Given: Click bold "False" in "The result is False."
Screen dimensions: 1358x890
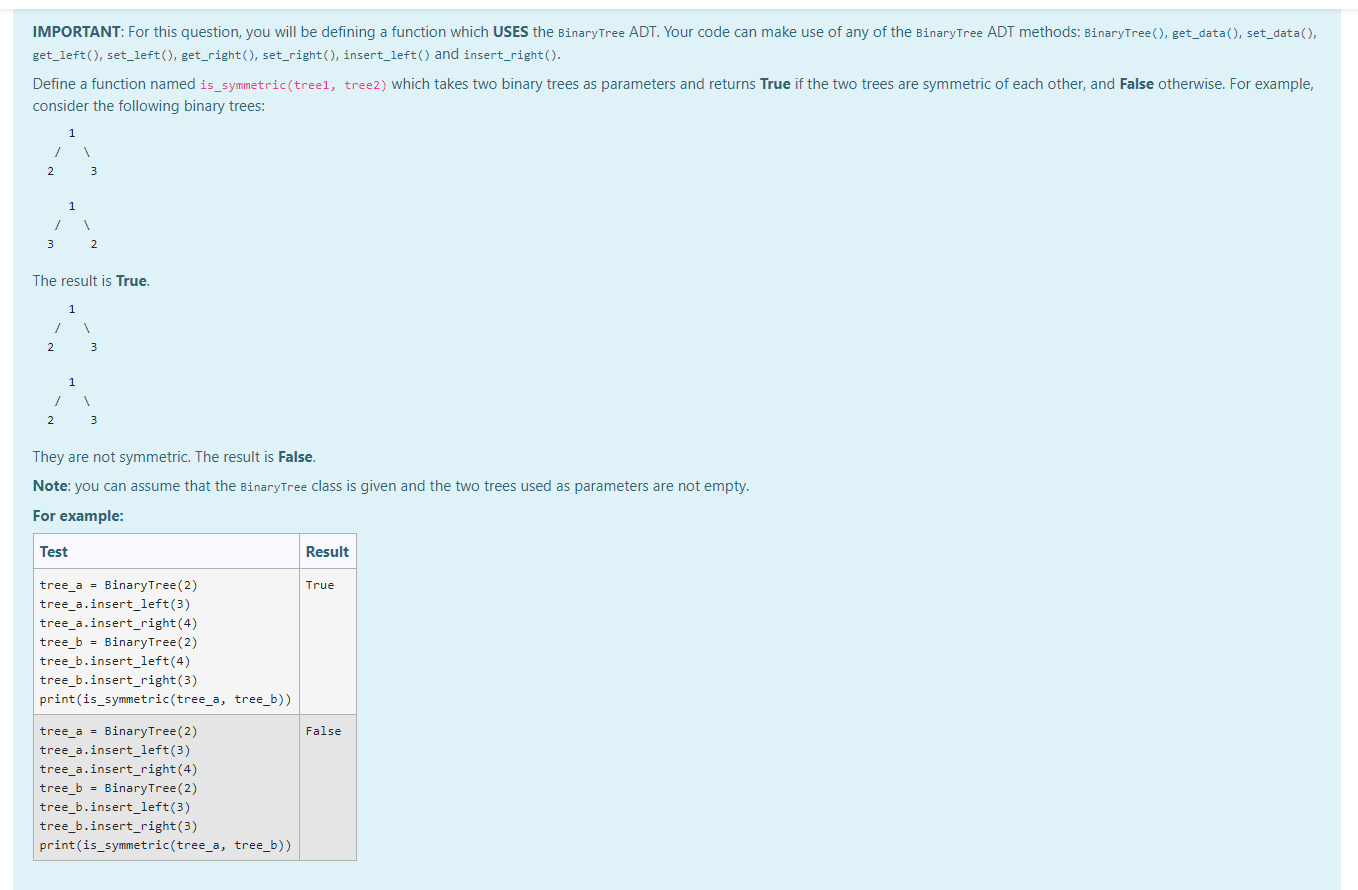Looking at the screenshot, I should pyautogui.click(x=295, y=457).
